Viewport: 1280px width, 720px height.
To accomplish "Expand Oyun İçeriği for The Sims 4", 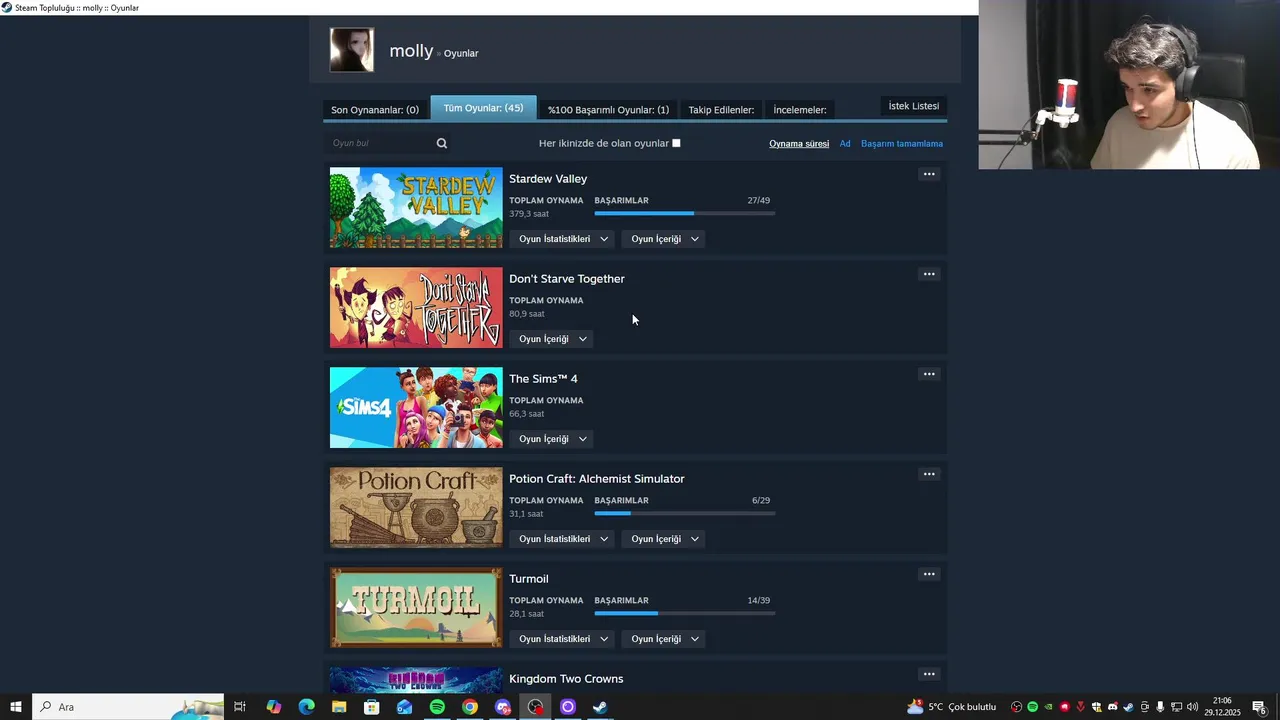I will [552, 439].
